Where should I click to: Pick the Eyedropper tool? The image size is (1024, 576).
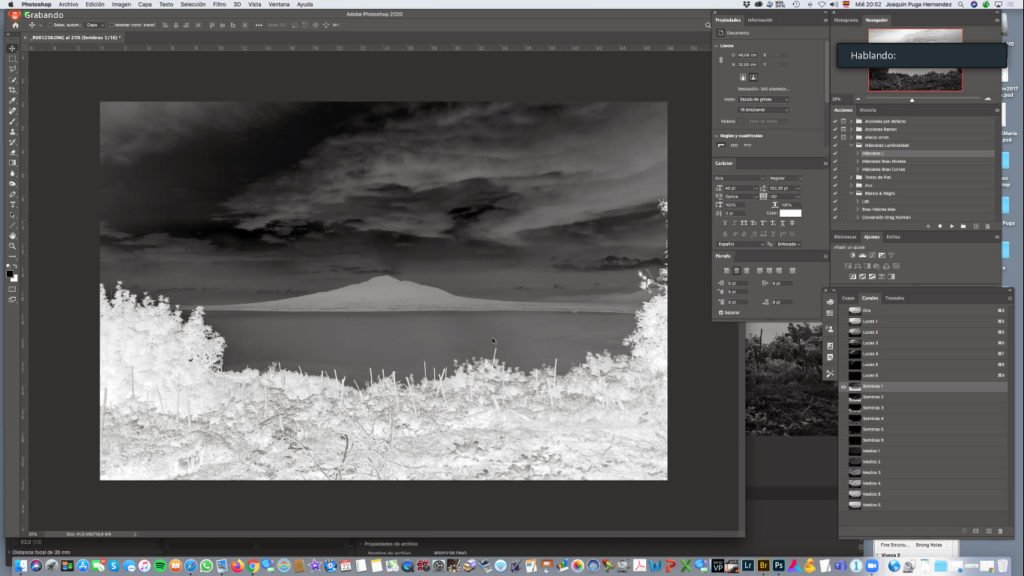(x=12, y=101)
